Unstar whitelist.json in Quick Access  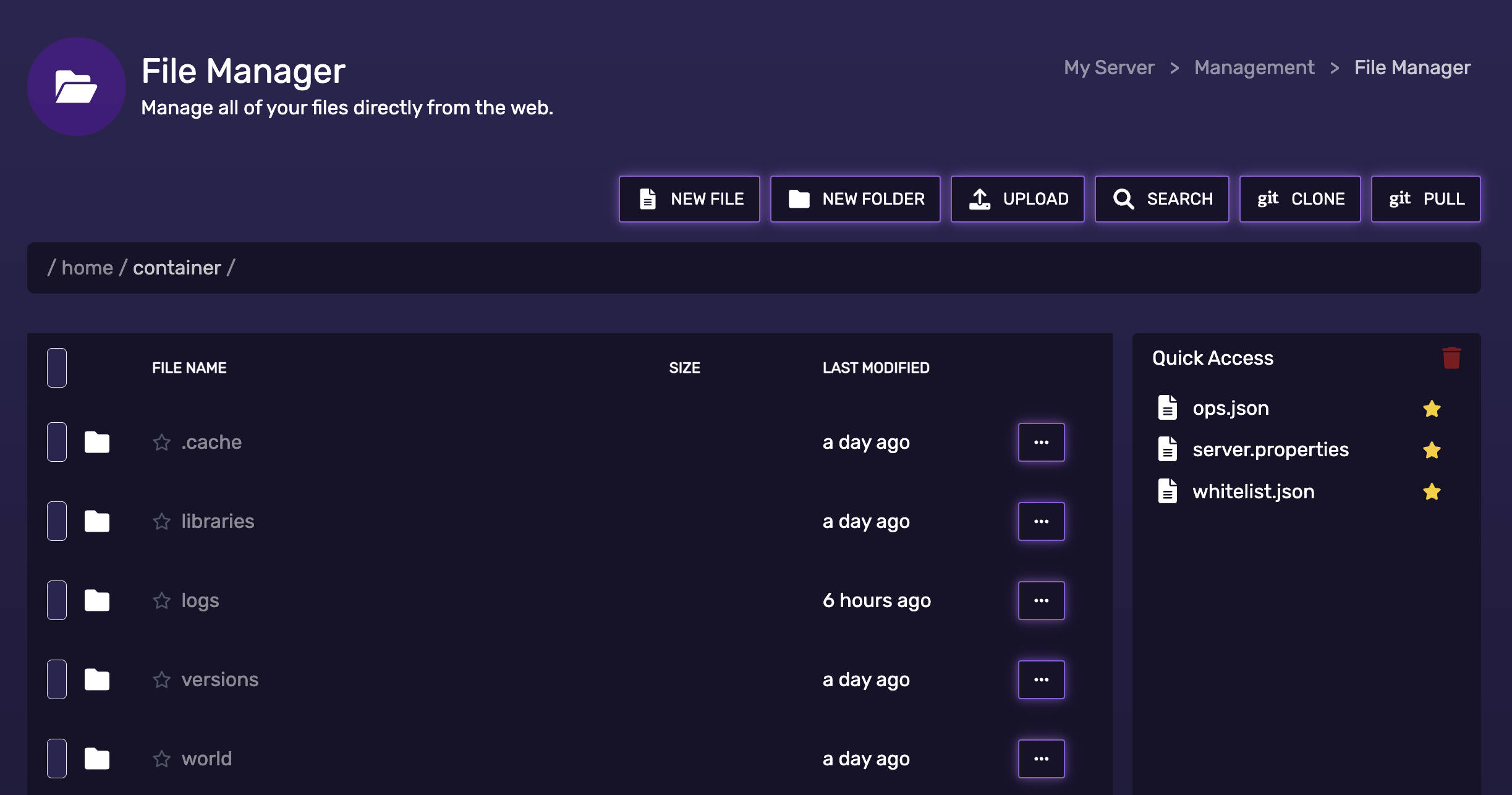1432,491
